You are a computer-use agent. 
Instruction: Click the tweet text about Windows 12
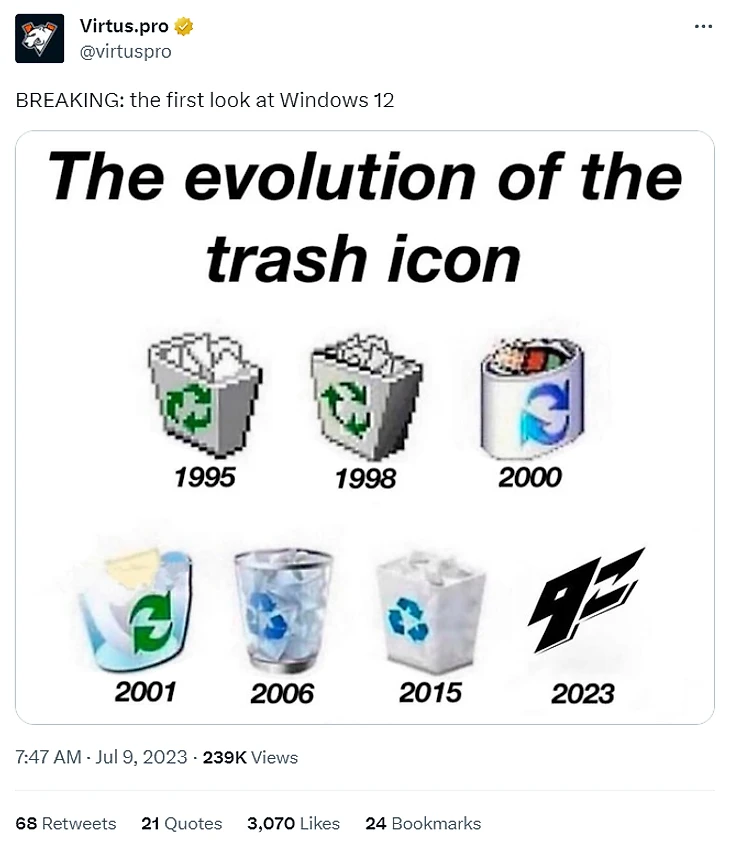tap(204, 100)
